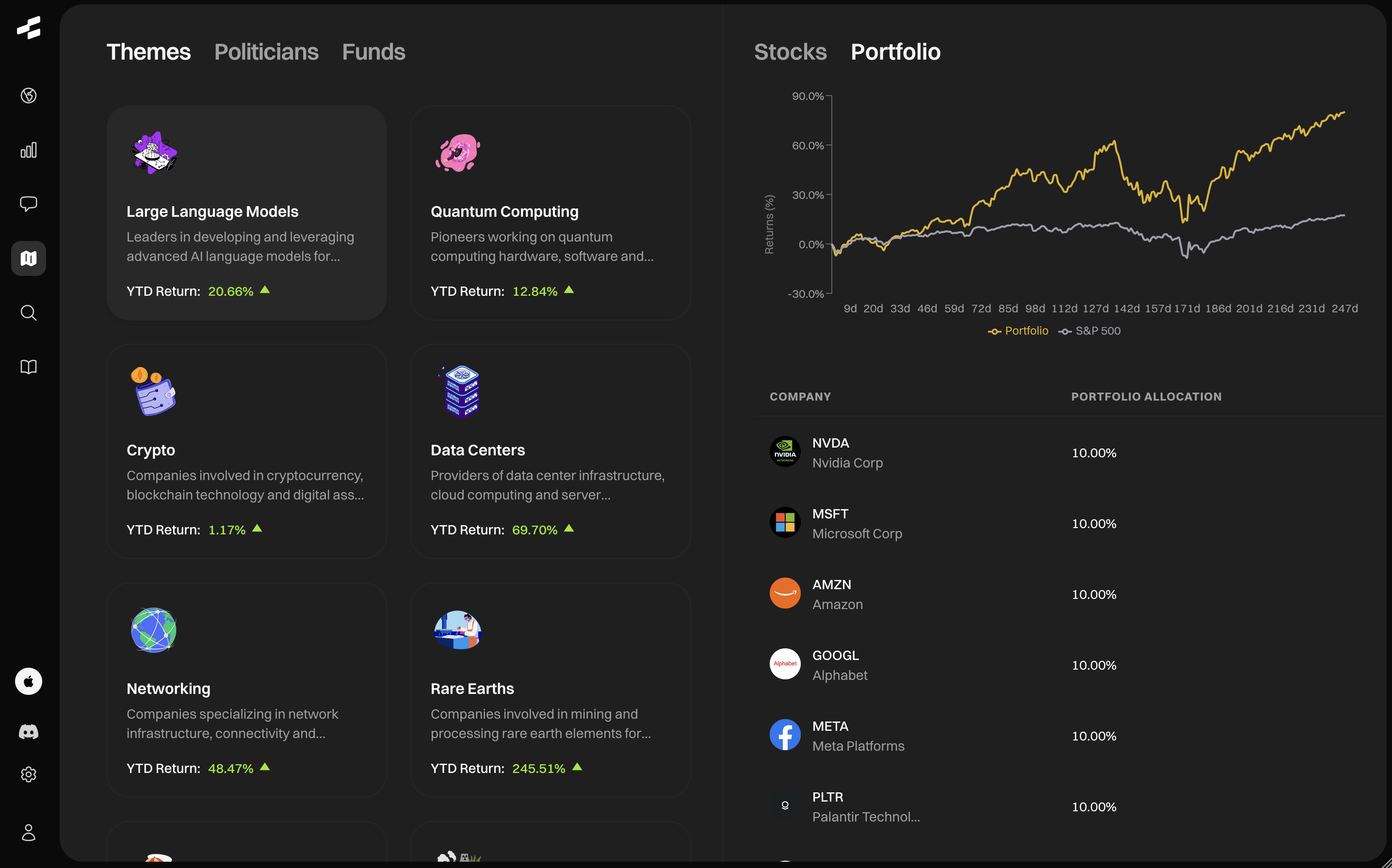Screen dimensions: 1392x868
Task: Open the book icon in the sidebar
Action: pos(28,367)
